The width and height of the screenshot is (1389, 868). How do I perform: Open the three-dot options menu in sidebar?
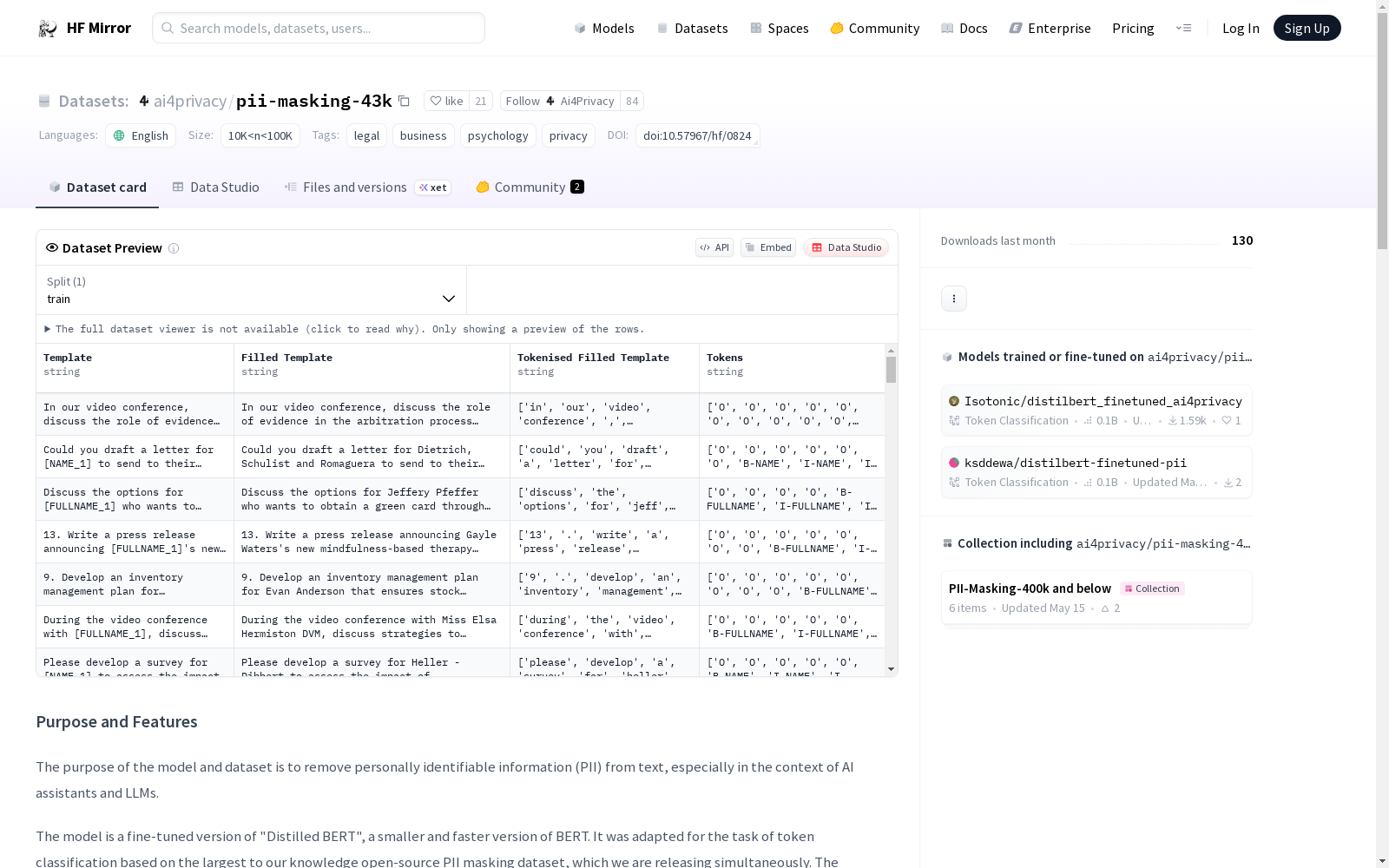pos(954,299)
